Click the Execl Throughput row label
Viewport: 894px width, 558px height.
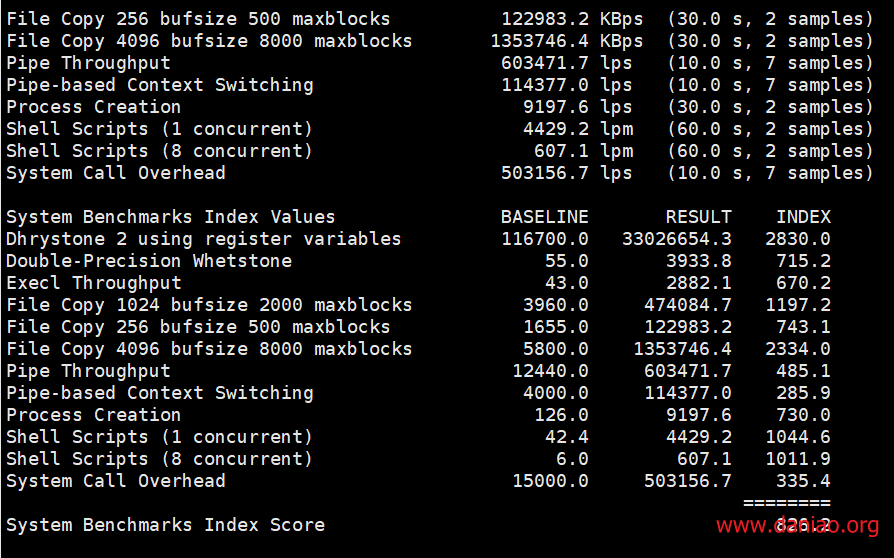coord(94,283)
